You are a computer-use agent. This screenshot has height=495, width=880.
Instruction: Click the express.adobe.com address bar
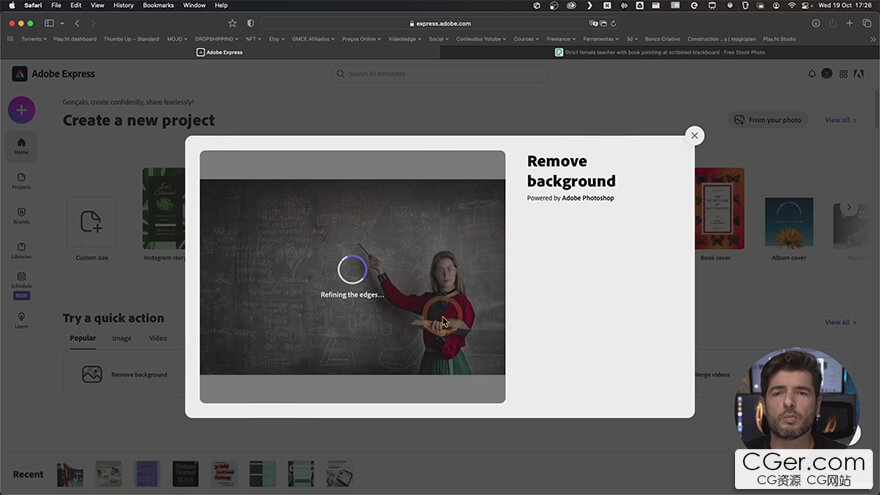point(440,24)
